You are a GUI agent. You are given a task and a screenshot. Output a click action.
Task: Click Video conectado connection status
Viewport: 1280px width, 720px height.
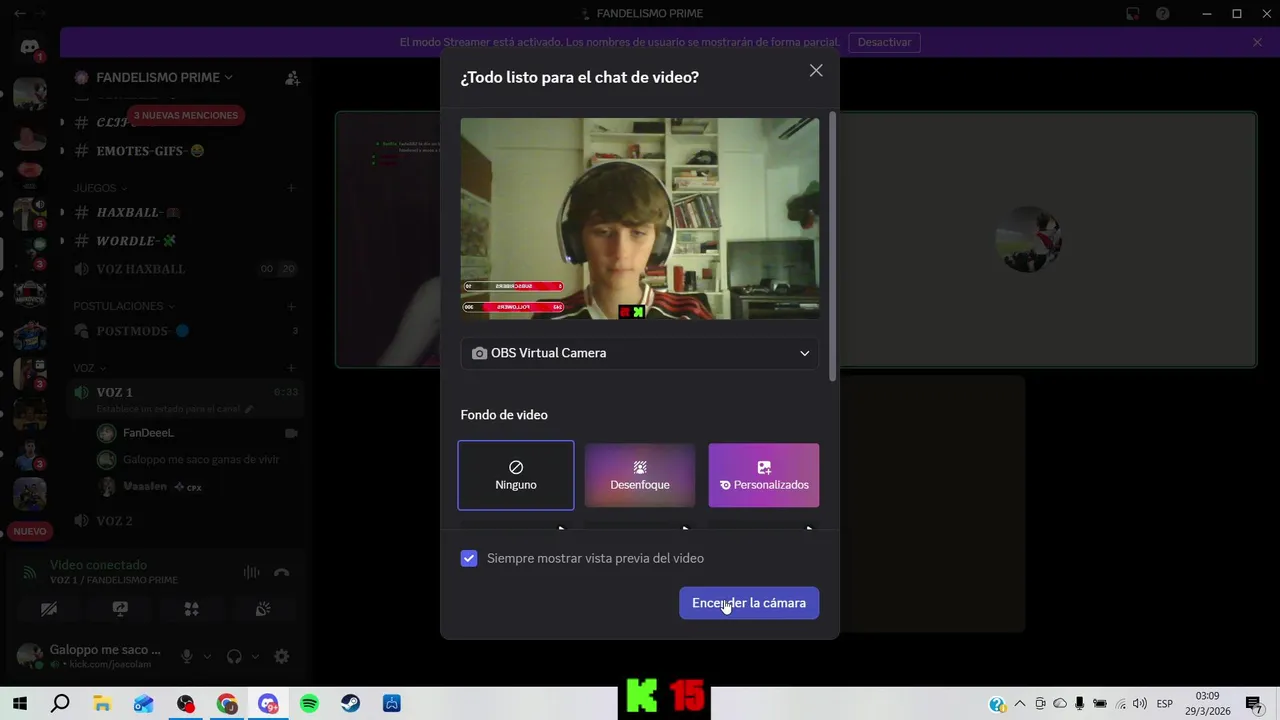(98, 565)
